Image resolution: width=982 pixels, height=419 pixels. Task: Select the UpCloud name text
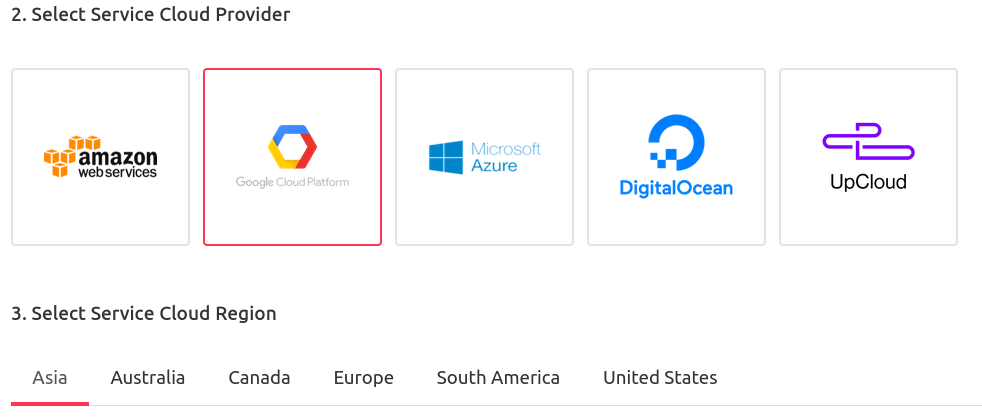pos(868,182)
